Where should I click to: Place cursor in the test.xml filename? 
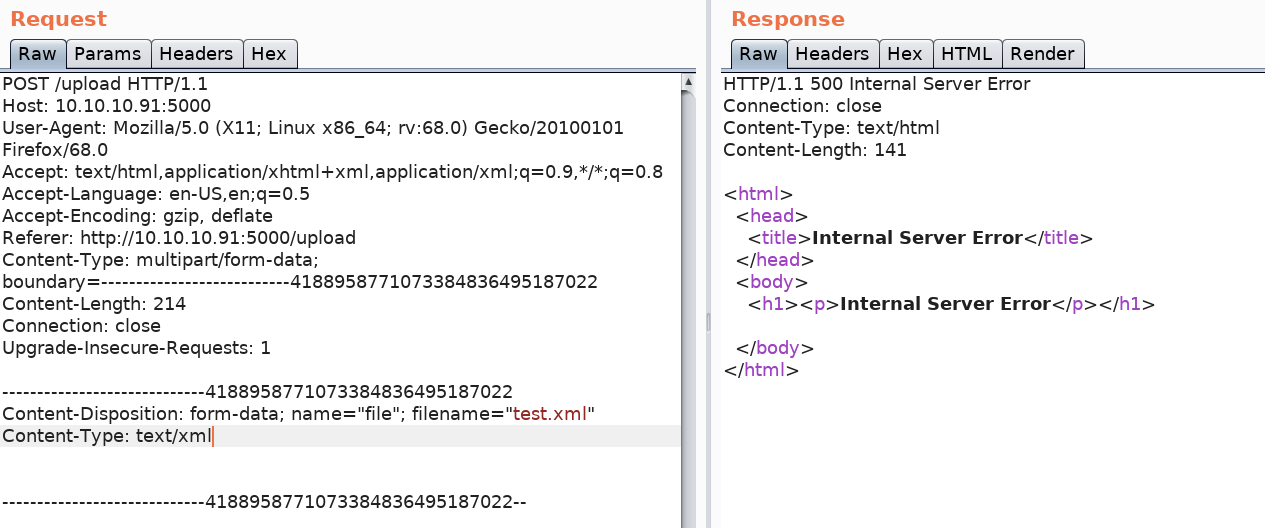pos(550,414)
